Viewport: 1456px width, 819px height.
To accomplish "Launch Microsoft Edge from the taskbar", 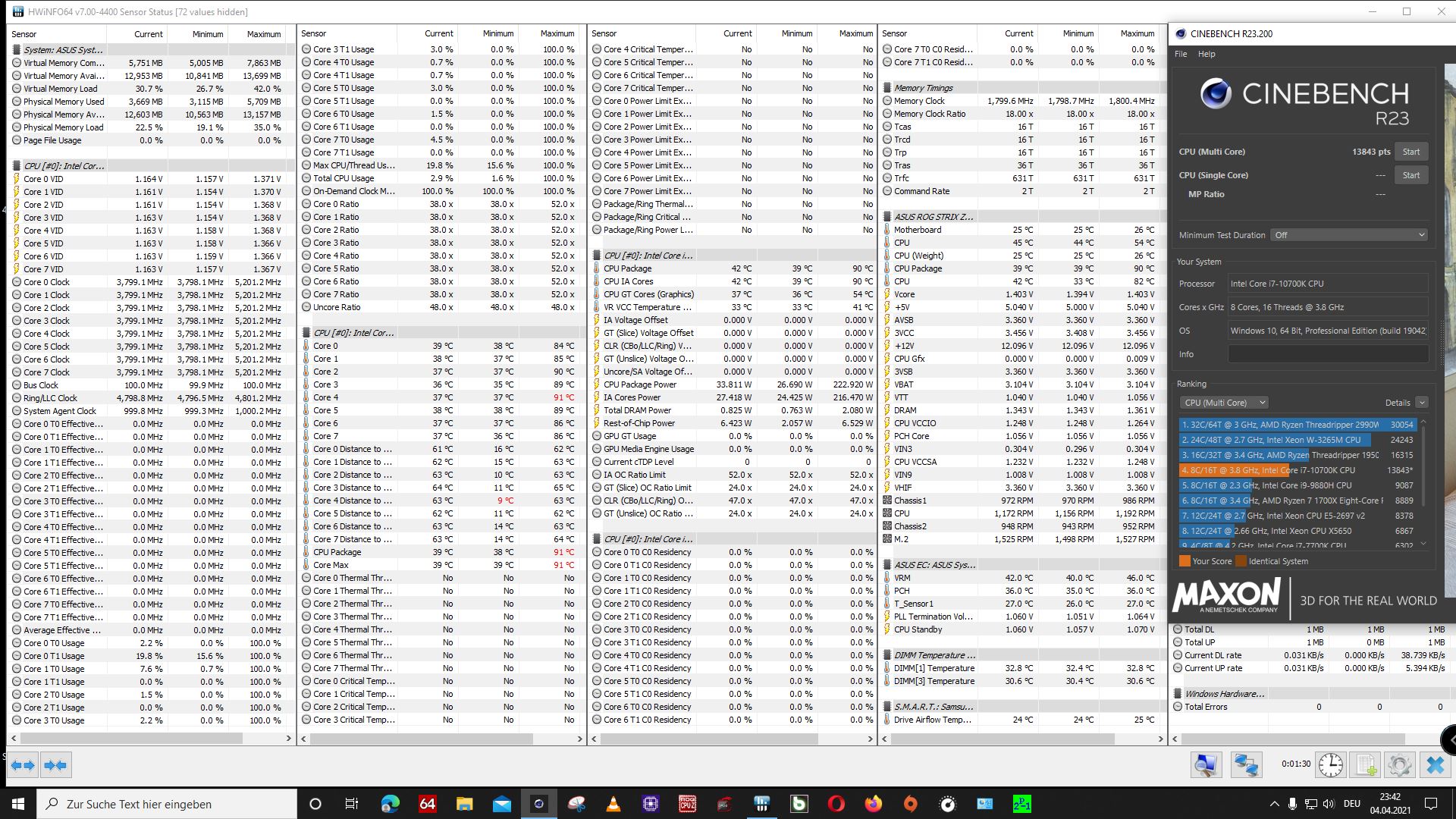I will (x=390, y=804).
